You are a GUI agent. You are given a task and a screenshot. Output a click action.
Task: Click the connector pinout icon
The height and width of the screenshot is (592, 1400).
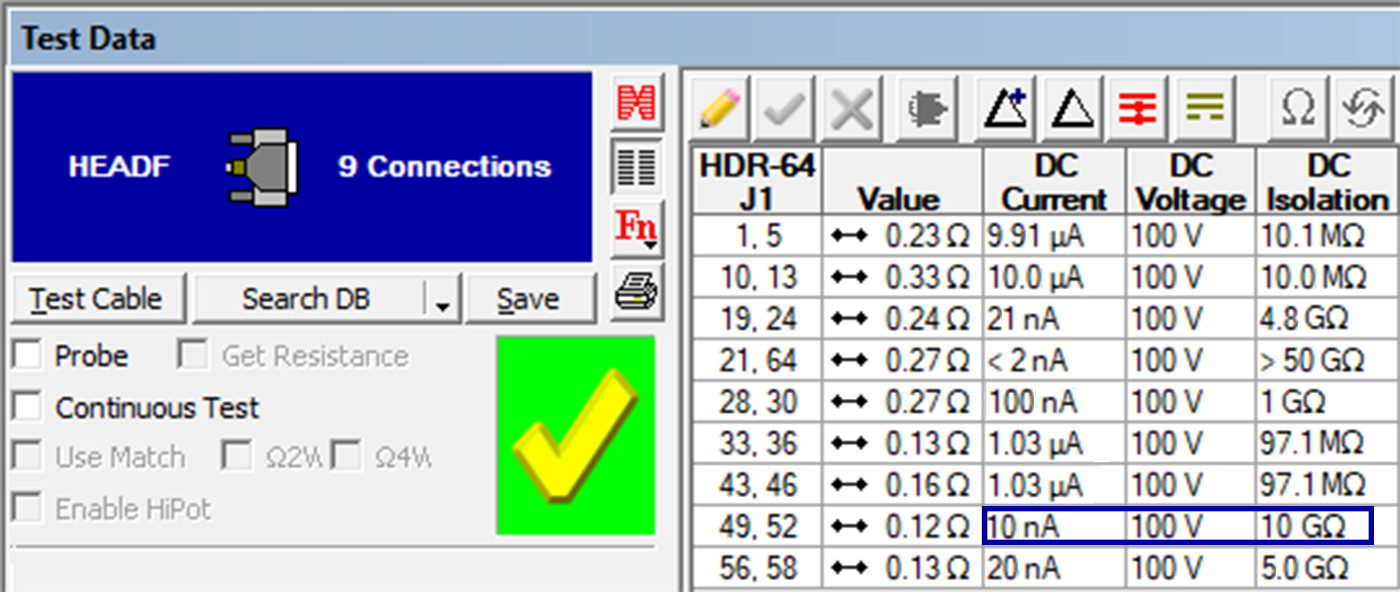click(x=925, y=105)
